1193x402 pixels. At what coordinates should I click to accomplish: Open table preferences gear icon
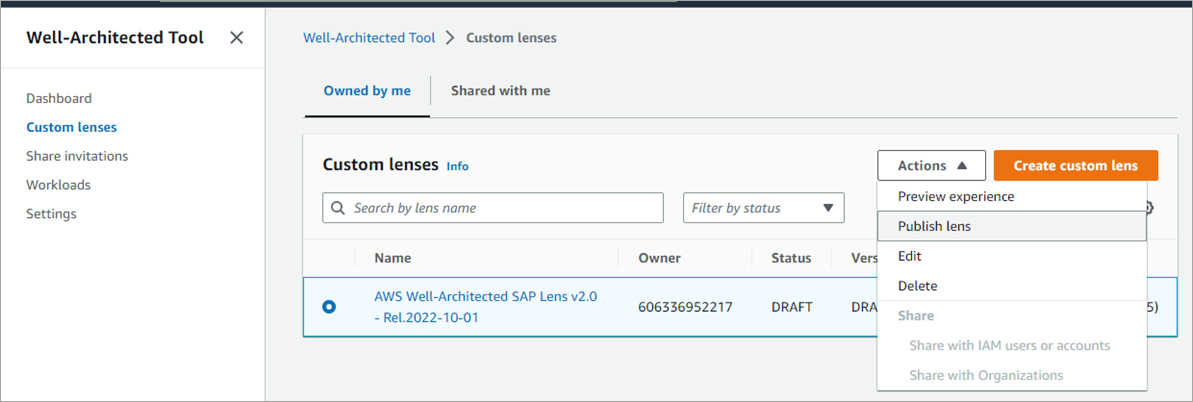[1149, 208]
